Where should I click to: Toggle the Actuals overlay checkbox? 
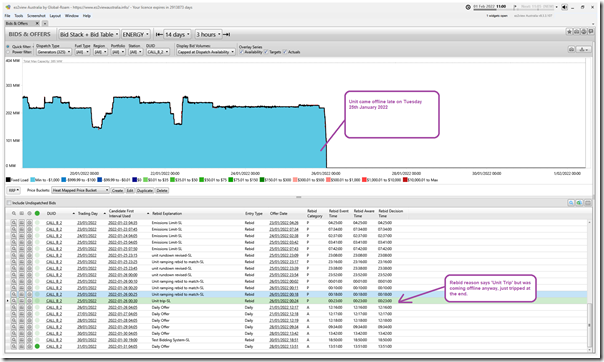click(x=285, y=52)
